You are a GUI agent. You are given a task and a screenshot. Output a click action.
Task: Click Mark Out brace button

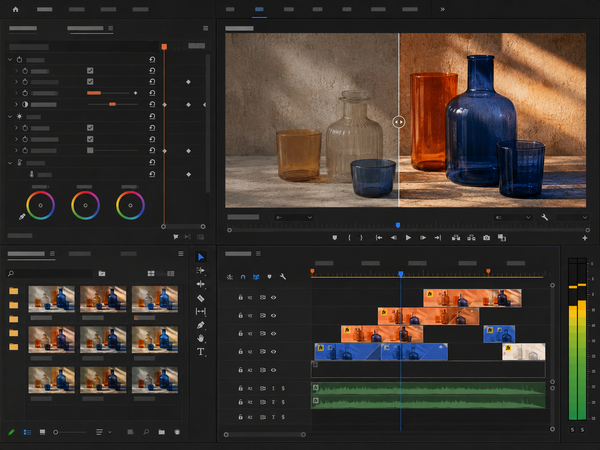(361, 238)
